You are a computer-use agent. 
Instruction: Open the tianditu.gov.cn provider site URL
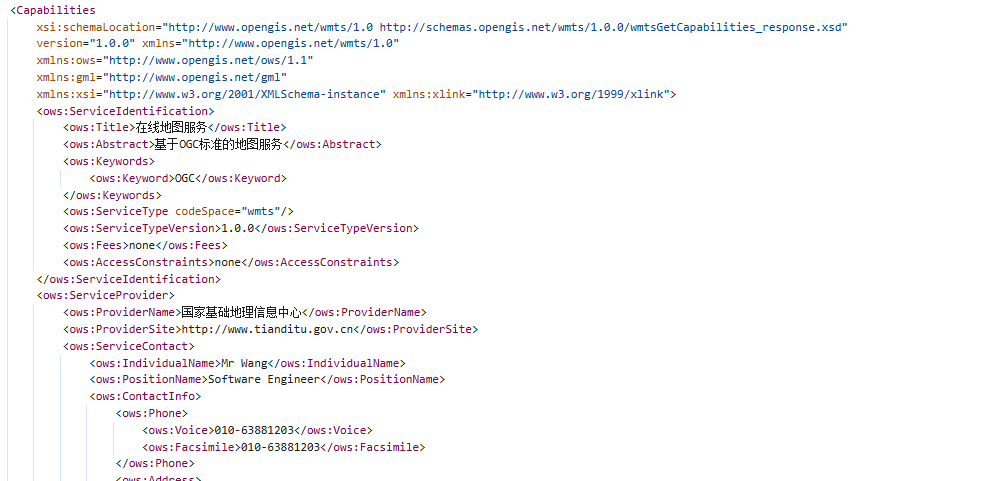tap(267, 329)
